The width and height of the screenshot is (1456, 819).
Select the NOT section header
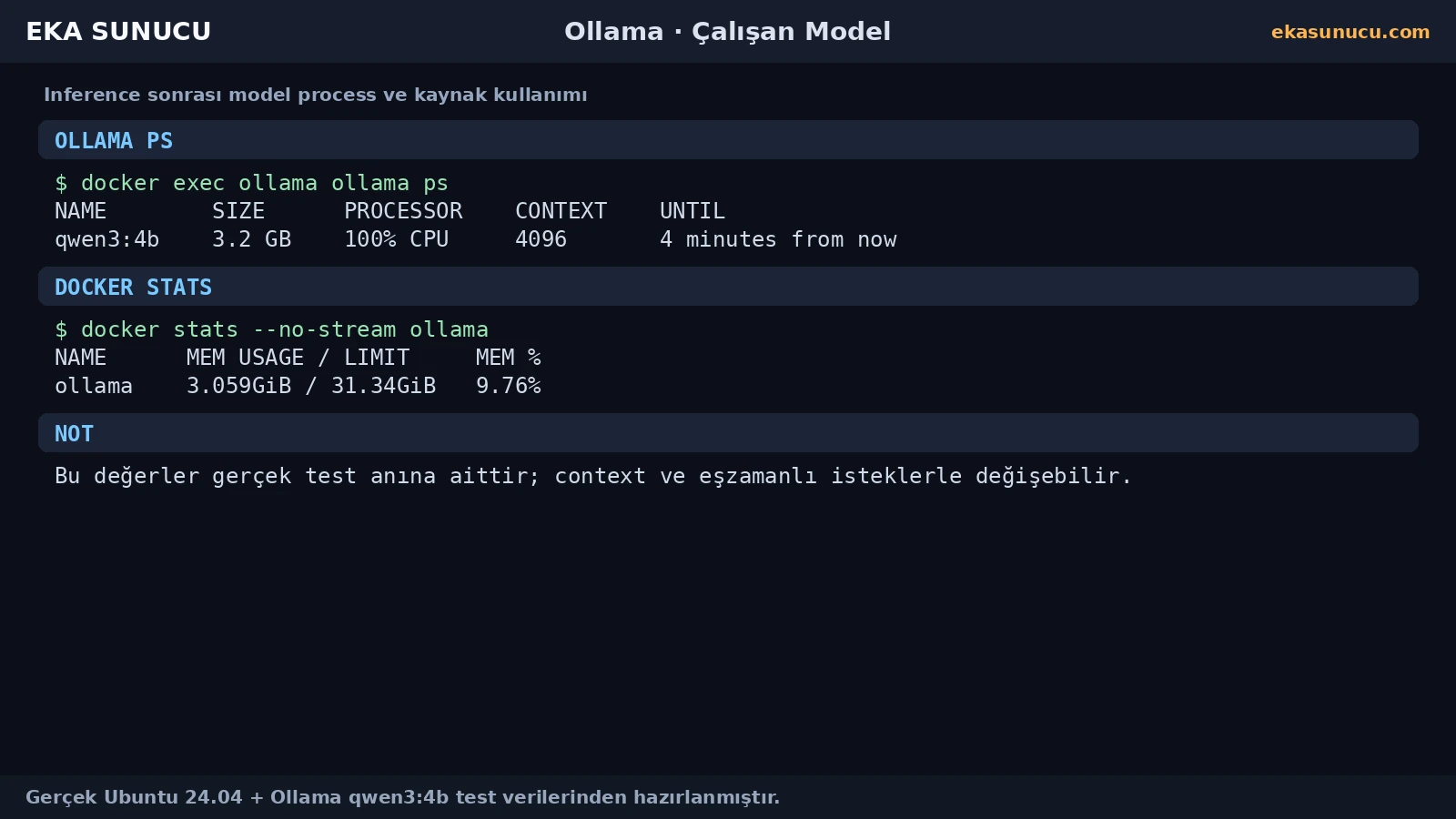pyautogui.click(x=728, y=433)
